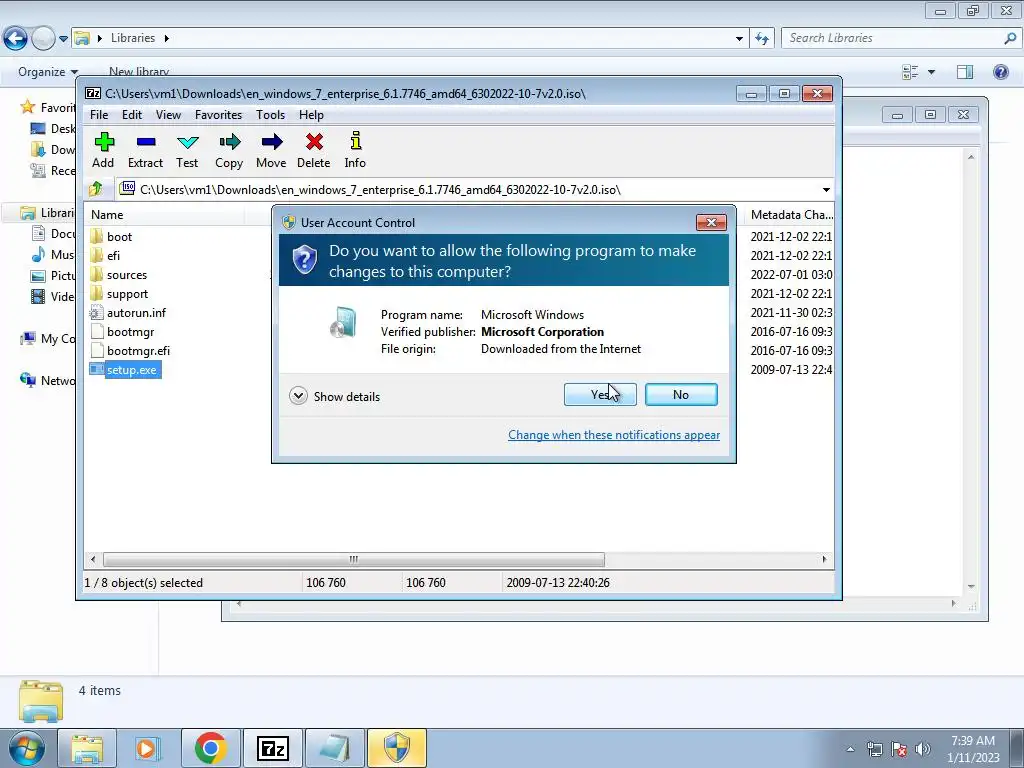
Task: Click No in the UAC prompt
Action: (681, 394)
